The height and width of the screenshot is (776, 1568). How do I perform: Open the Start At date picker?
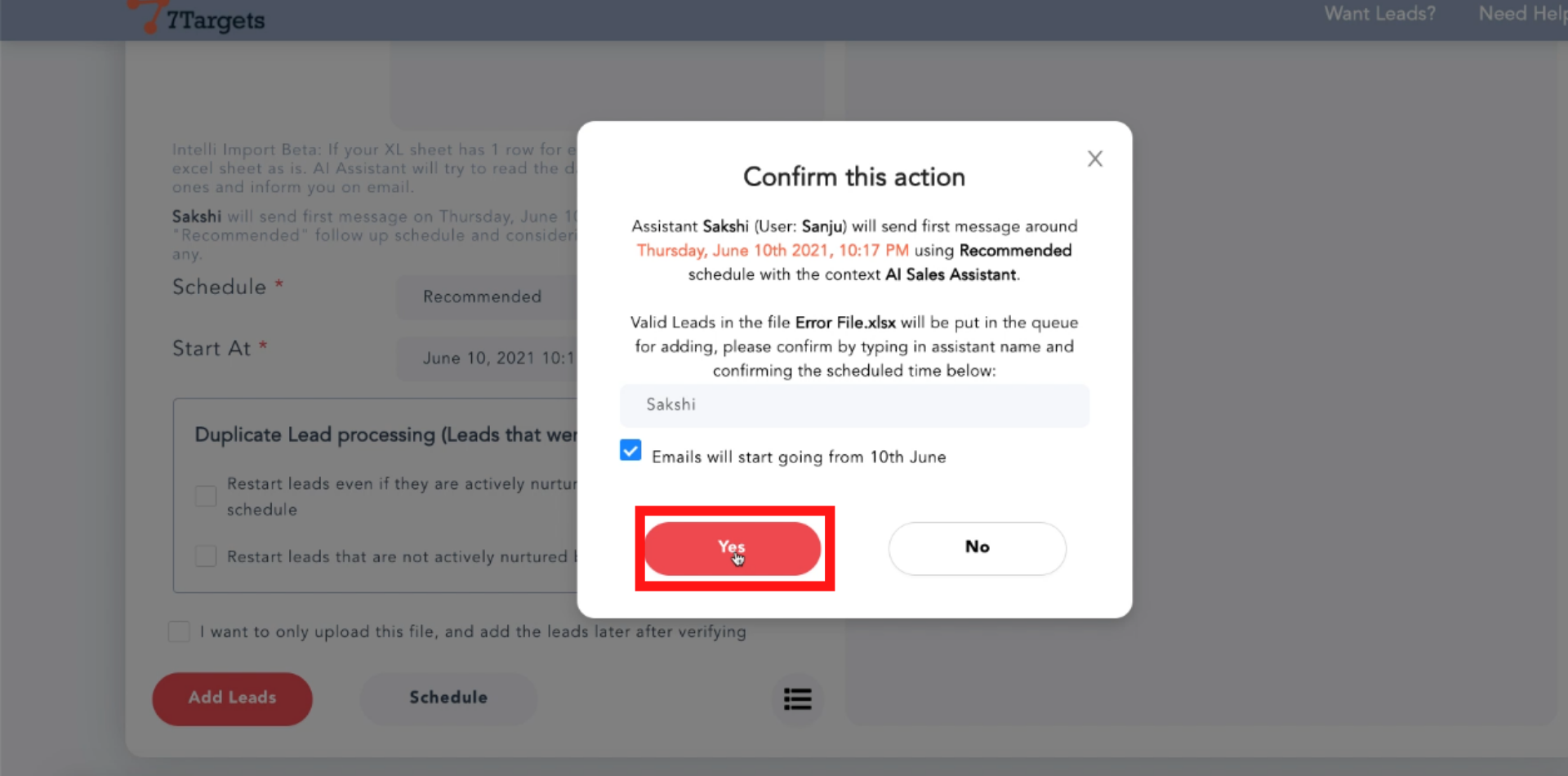[488, 358]
